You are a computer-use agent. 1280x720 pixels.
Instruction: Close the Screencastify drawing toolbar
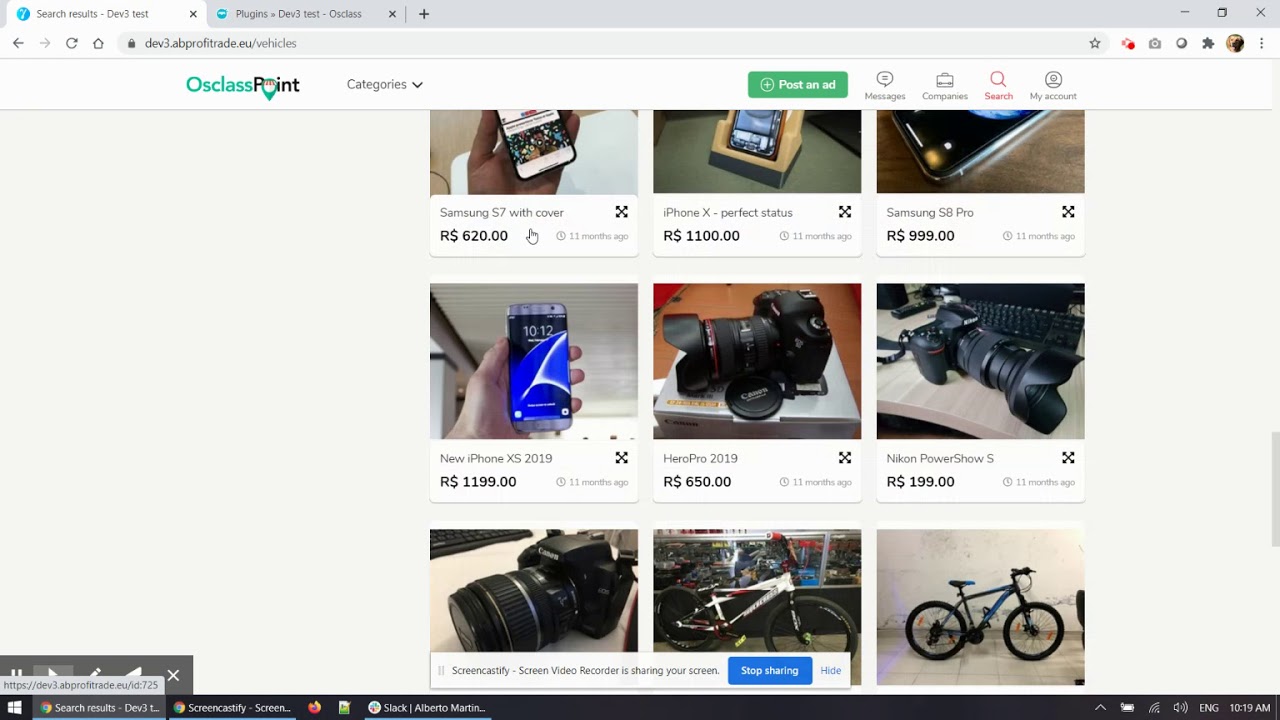tap(173, 675)
